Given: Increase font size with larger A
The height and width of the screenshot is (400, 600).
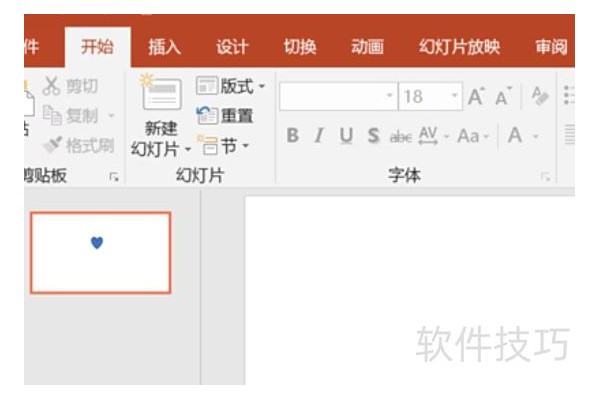Looking at the screenshot, I should (476, 96).
